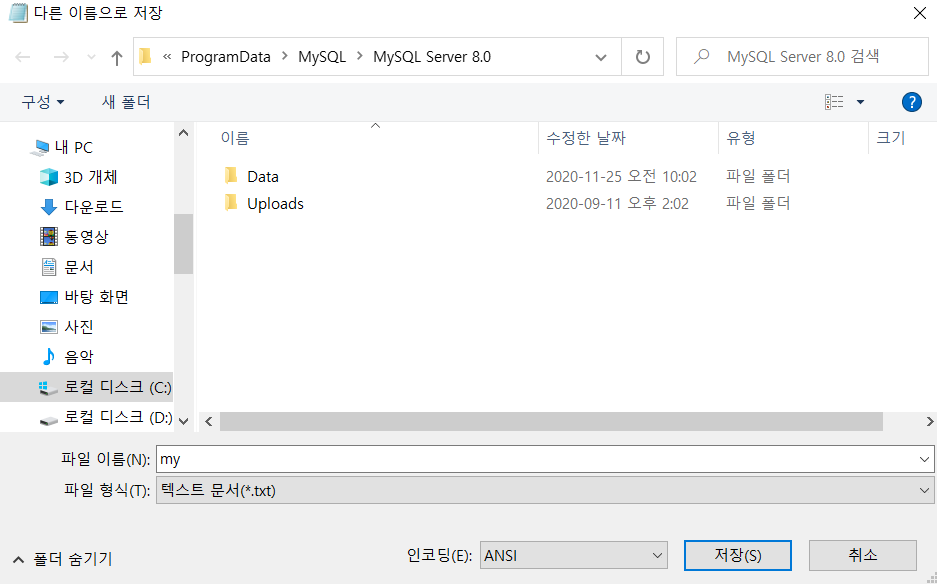Click the MySQL Server 8.0 breadcrumb
Viewport: 937px width, 584px height.
pos(432,57)
